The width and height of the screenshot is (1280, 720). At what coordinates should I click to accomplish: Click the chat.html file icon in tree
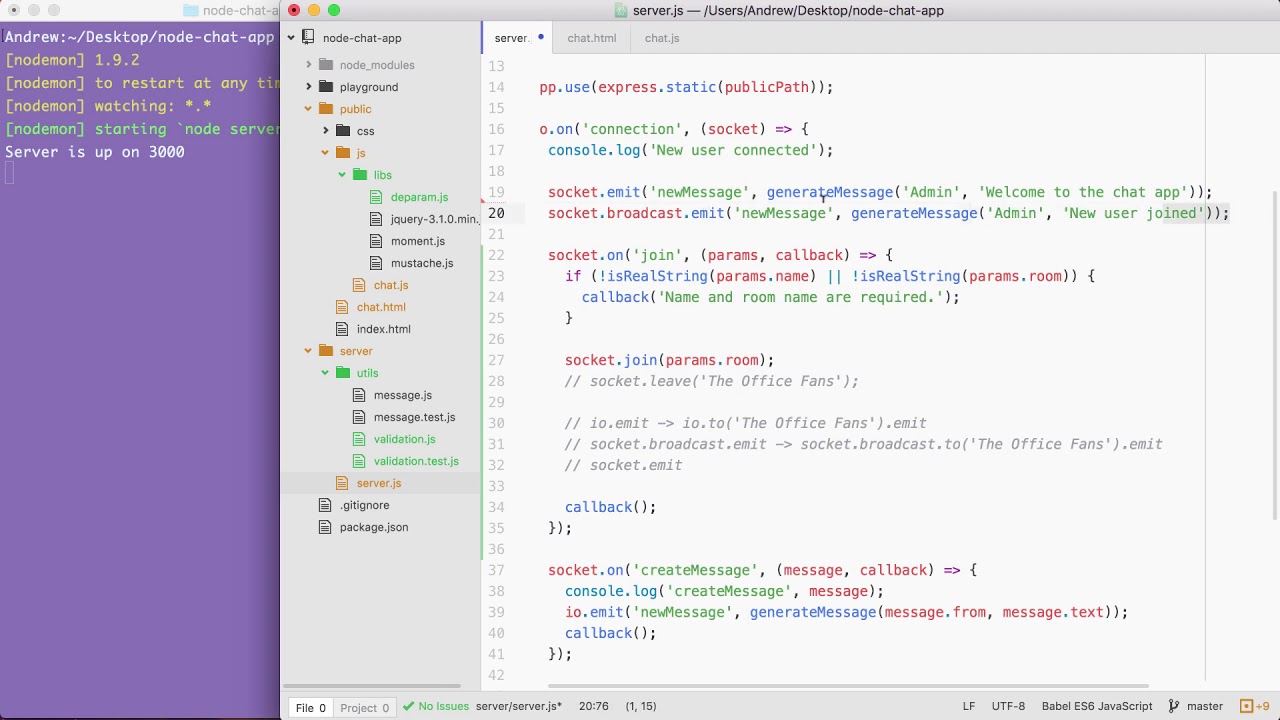(x=342, y=307)
